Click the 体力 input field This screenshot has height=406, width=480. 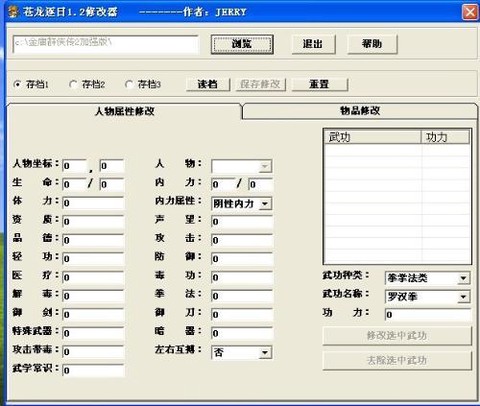click(93, 203)
